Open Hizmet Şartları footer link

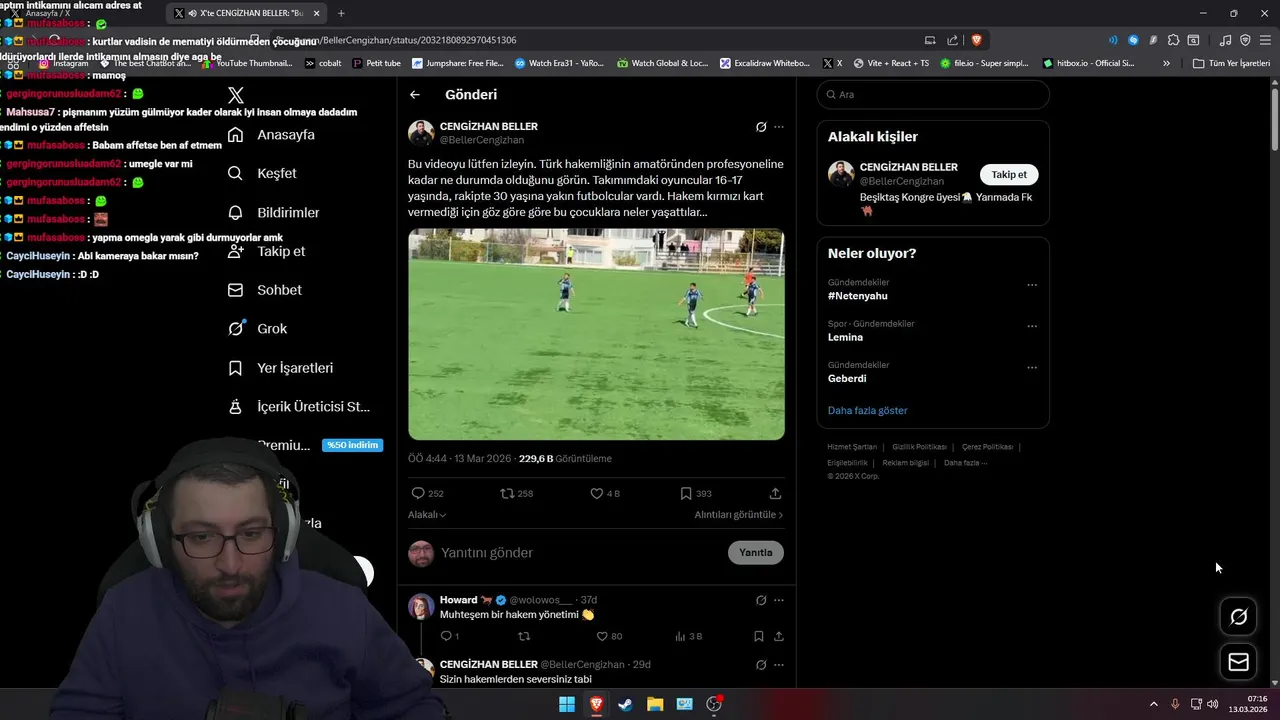[x=852, y=447]
